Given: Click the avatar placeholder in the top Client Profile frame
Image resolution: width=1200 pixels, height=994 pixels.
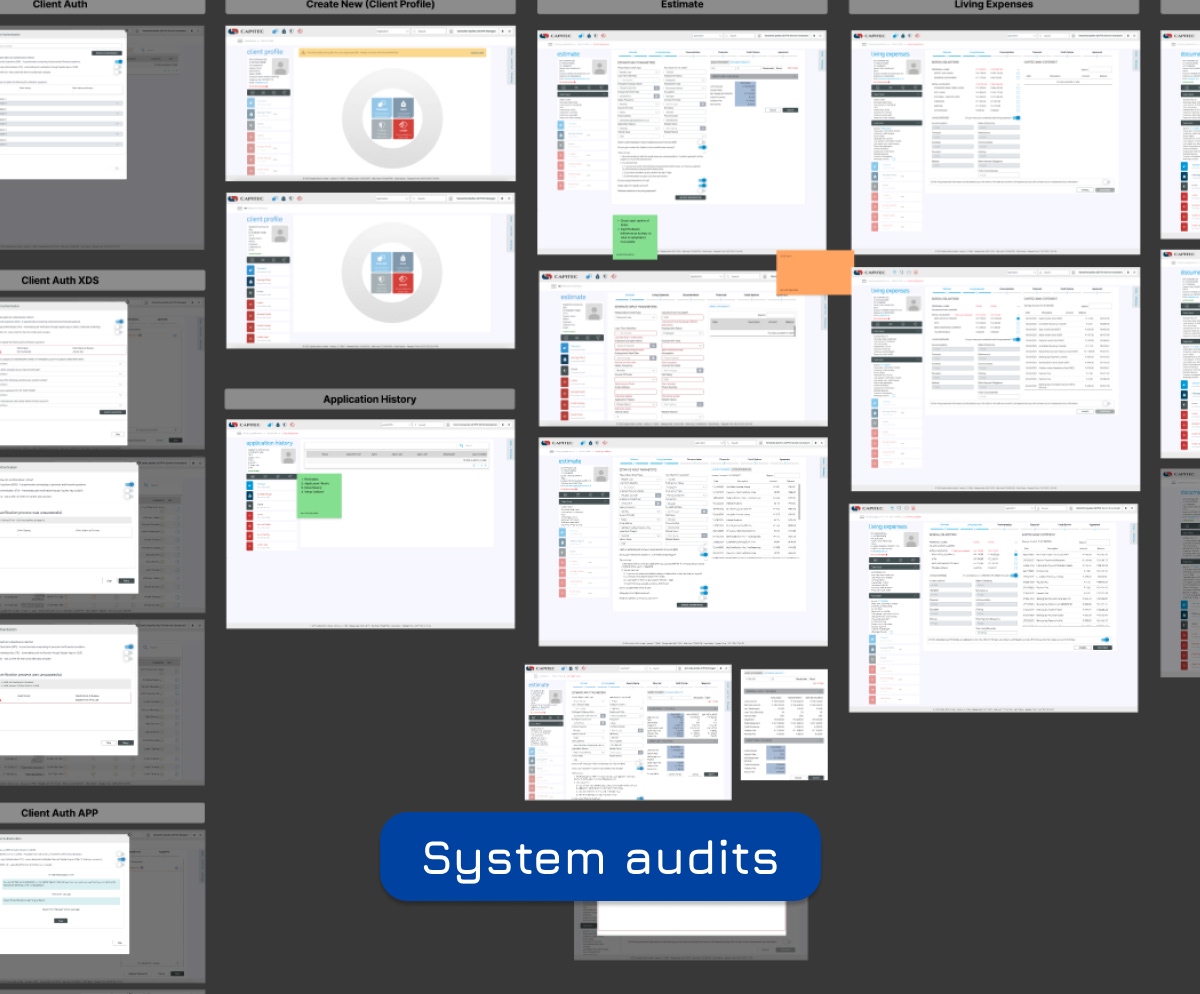Looking at the screenshot, I should [281, 66].
